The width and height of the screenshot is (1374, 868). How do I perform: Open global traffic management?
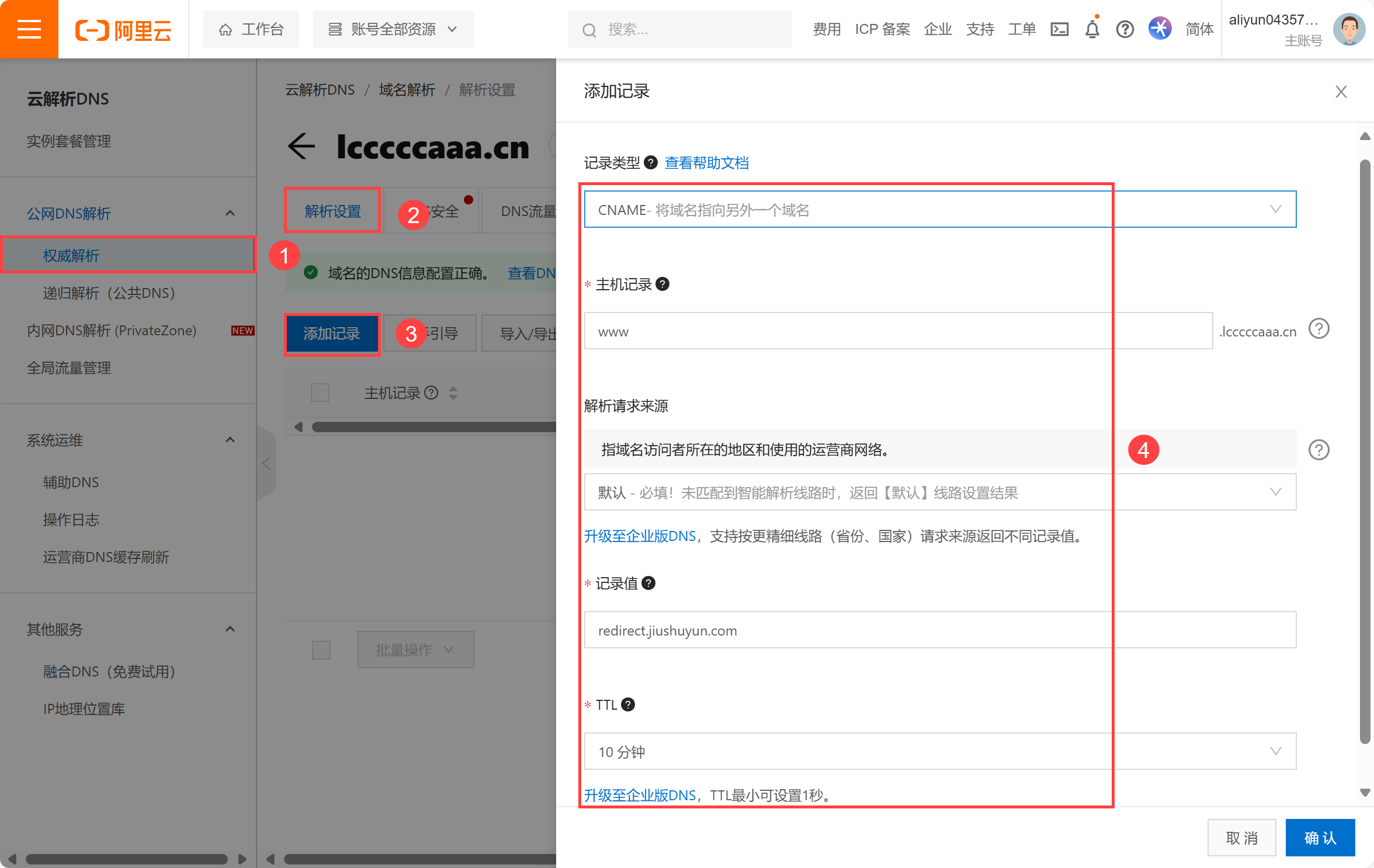click(x=69, y=367)
